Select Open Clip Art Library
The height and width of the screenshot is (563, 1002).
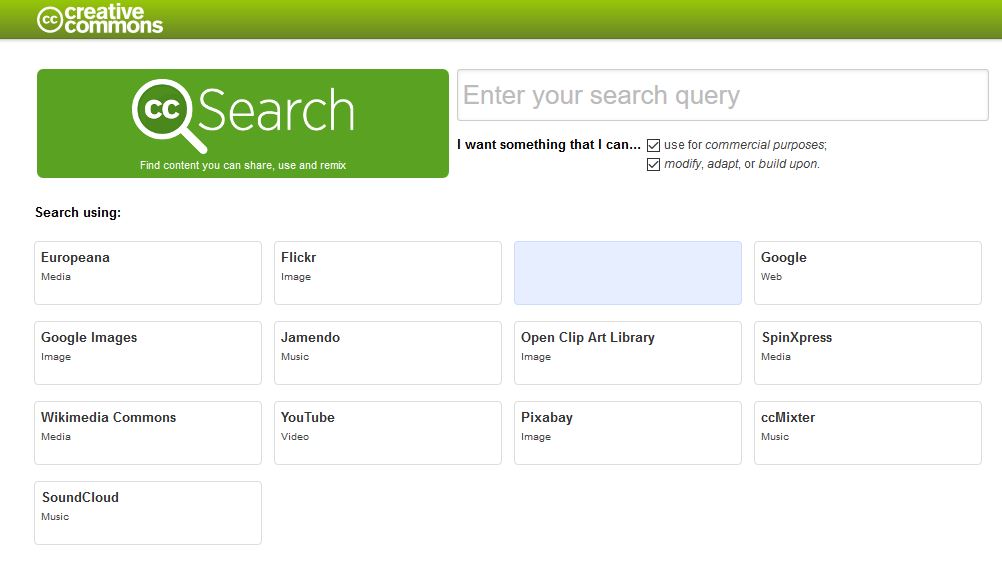click(x=628, y=352)
